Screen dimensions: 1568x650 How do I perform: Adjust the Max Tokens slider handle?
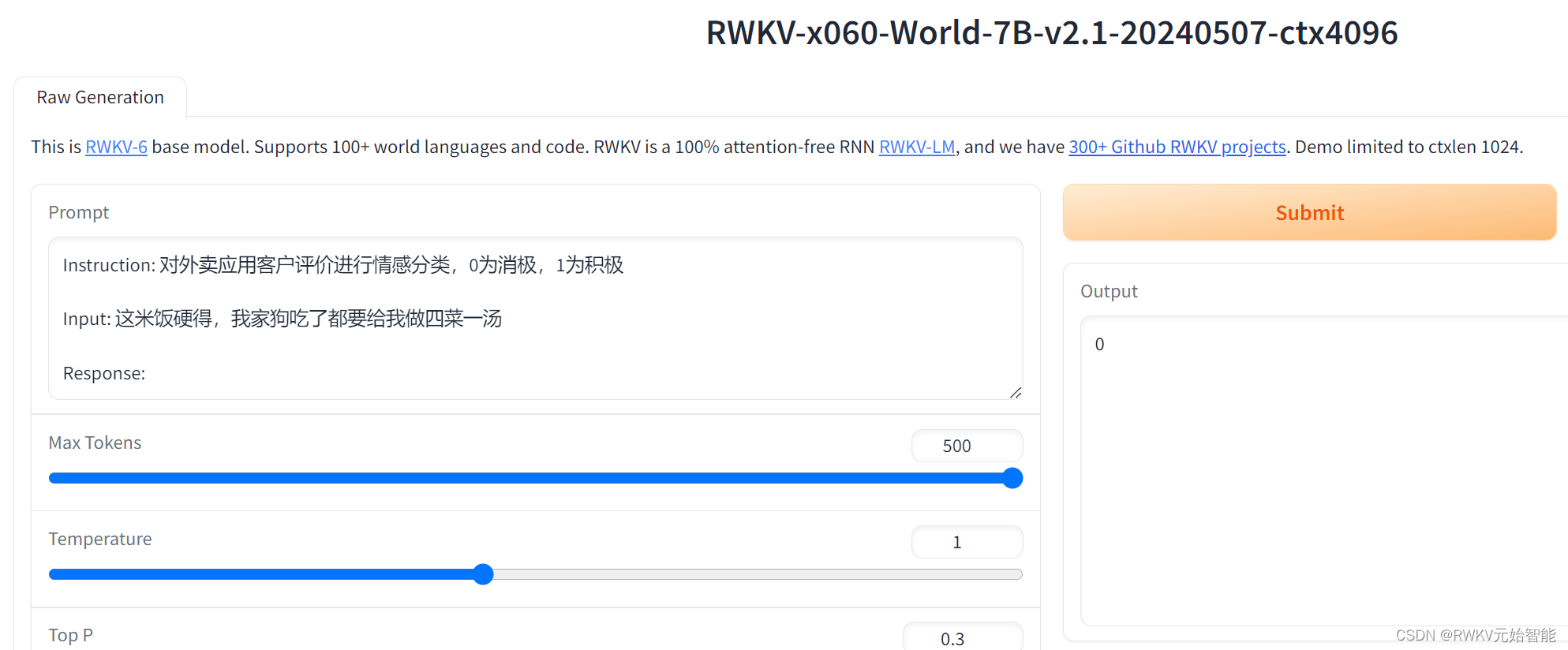1012,478
